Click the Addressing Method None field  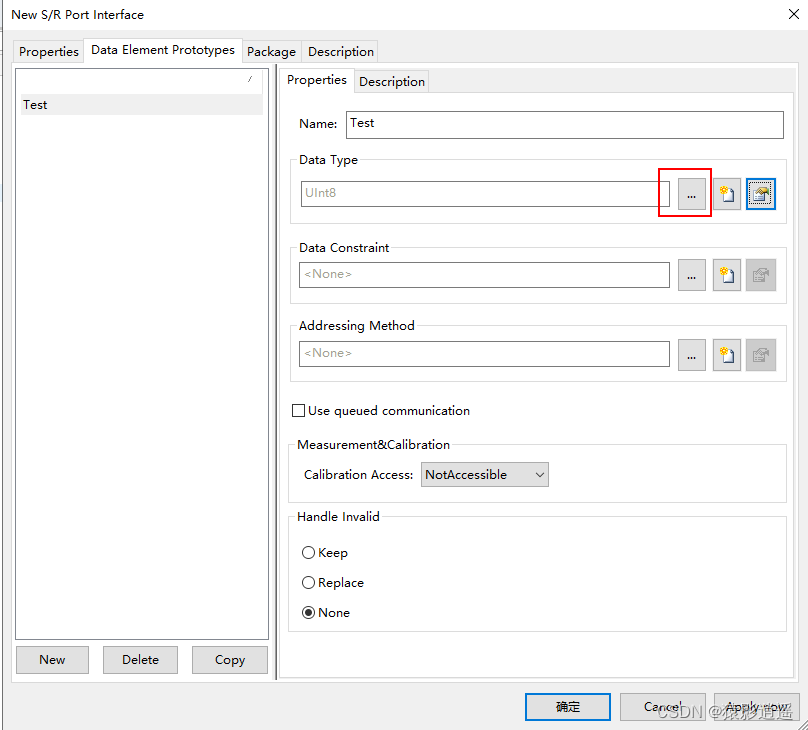(x=484, y=354)
